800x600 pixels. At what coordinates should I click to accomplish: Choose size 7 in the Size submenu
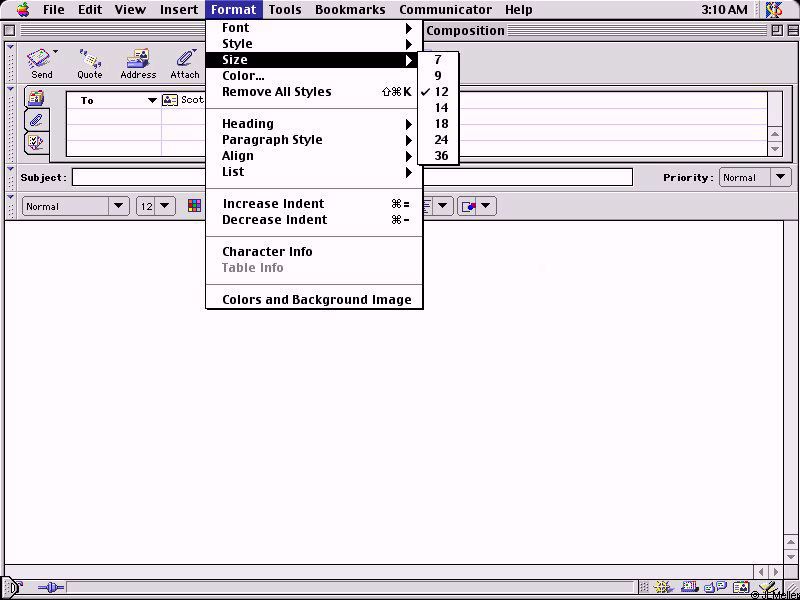(438, 60)
